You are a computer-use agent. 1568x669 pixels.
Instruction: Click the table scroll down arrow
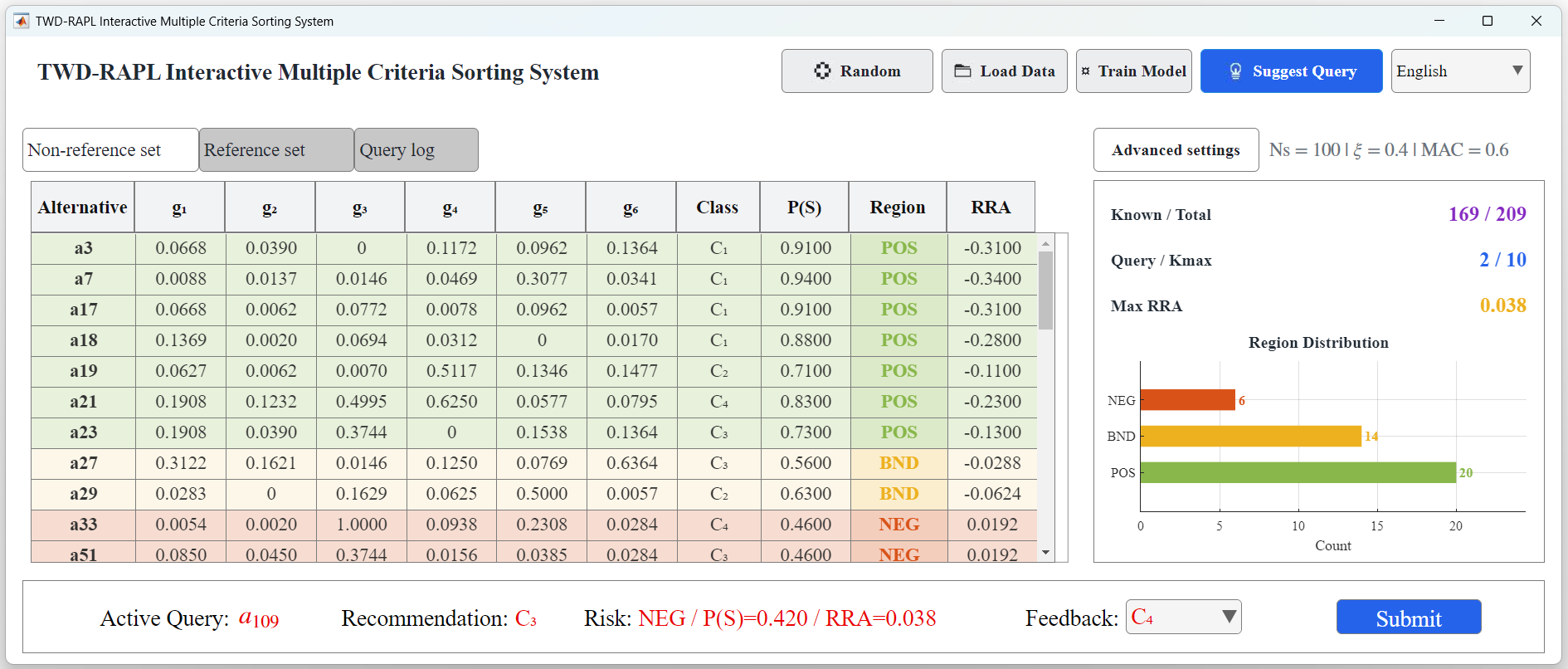[1045, 553]
